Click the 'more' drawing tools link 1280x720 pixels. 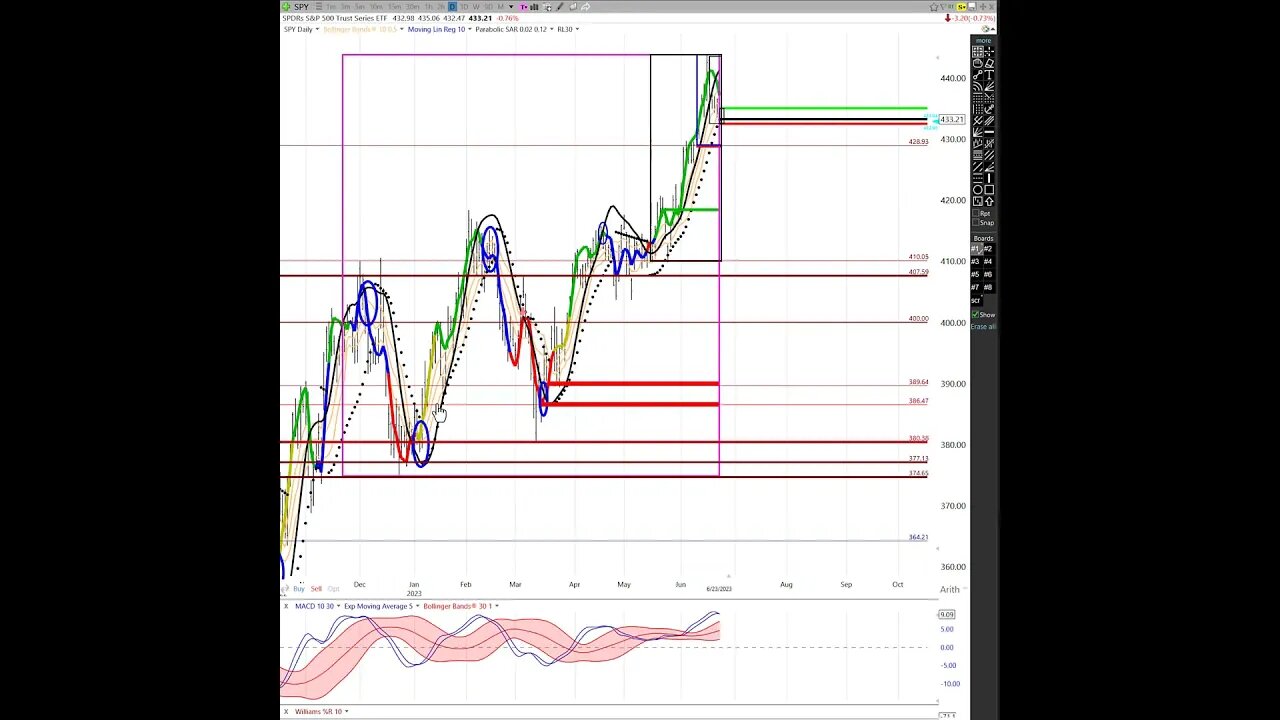click(x=983, y=40)
